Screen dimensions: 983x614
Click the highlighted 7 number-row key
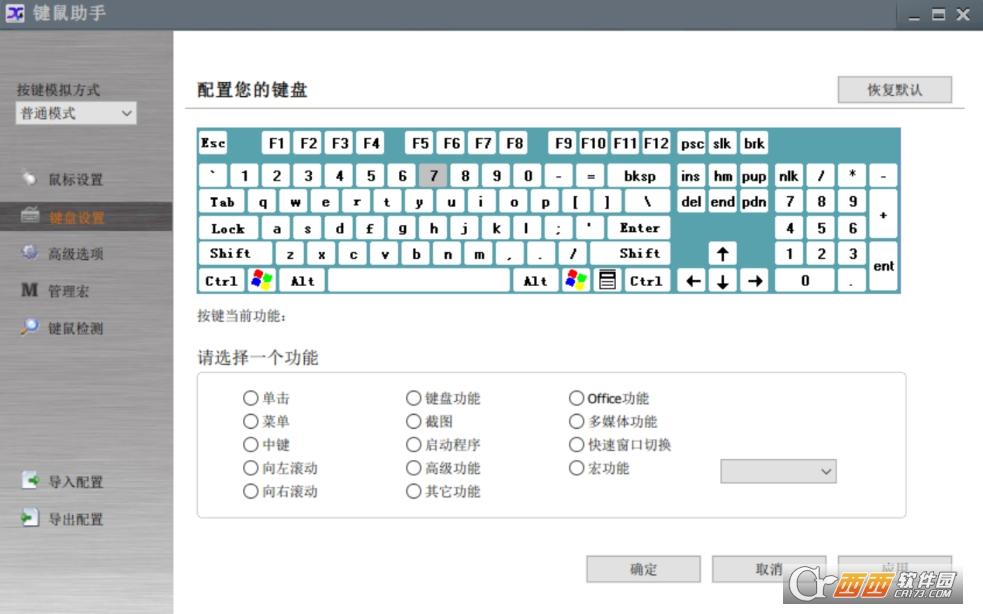pyautogui.click(x=433, y=176)
